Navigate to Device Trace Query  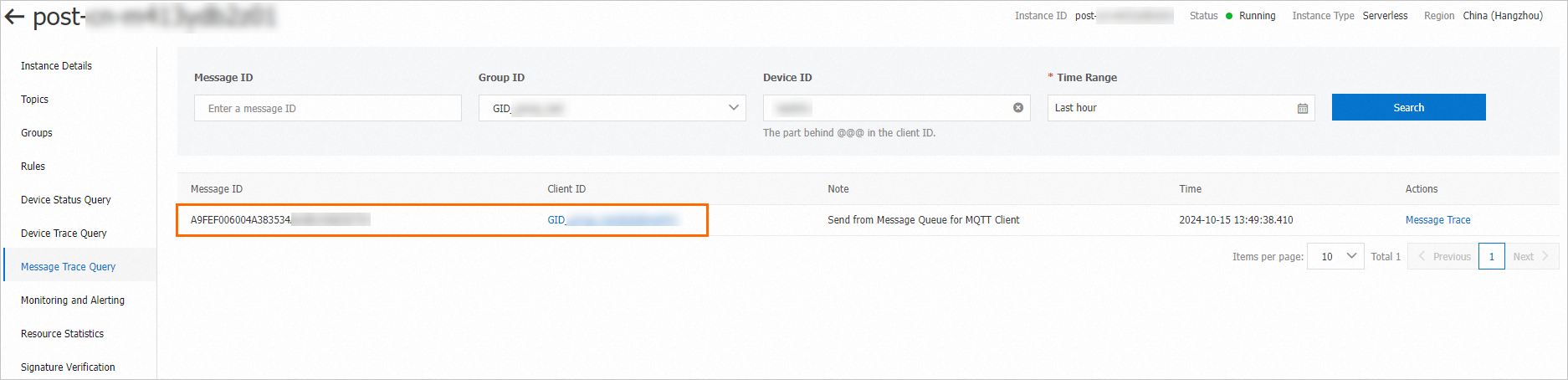64,234
